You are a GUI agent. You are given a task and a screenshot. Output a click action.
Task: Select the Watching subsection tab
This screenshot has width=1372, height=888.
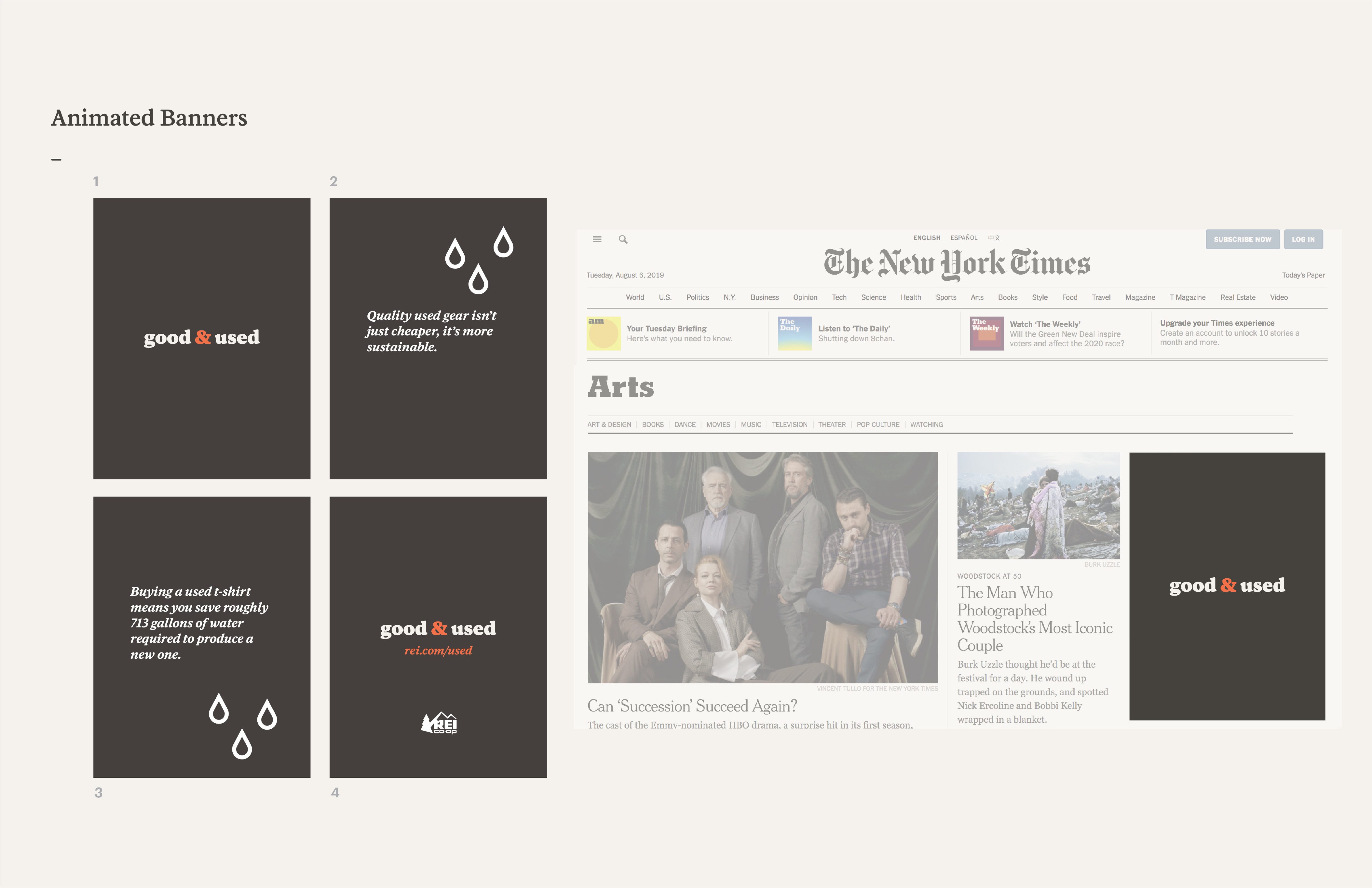(926, 424)
